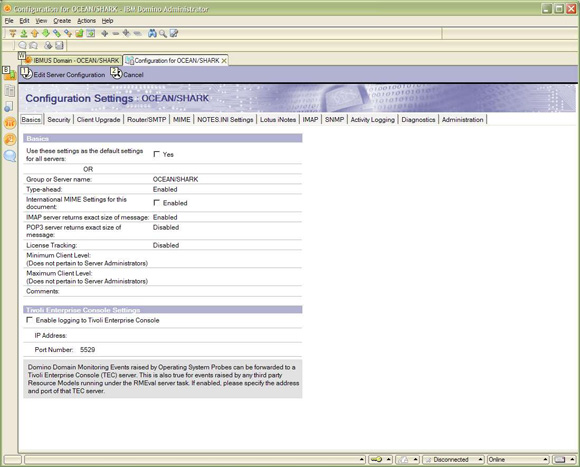Select the Basics tab
This screenshot has width=580, height=467.
(31, 119)
